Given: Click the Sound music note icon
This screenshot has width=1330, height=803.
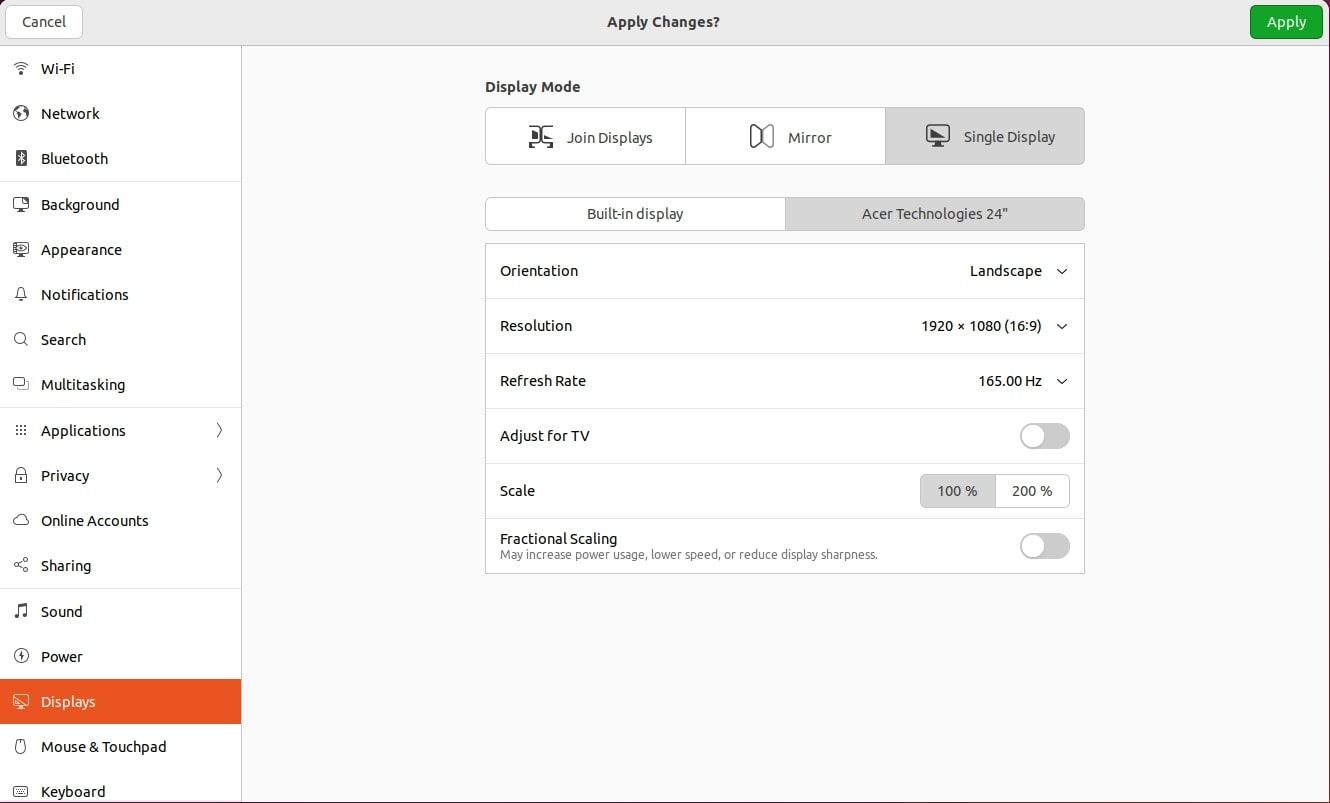Looking at the screenshot, I should (x=21, y=612).
